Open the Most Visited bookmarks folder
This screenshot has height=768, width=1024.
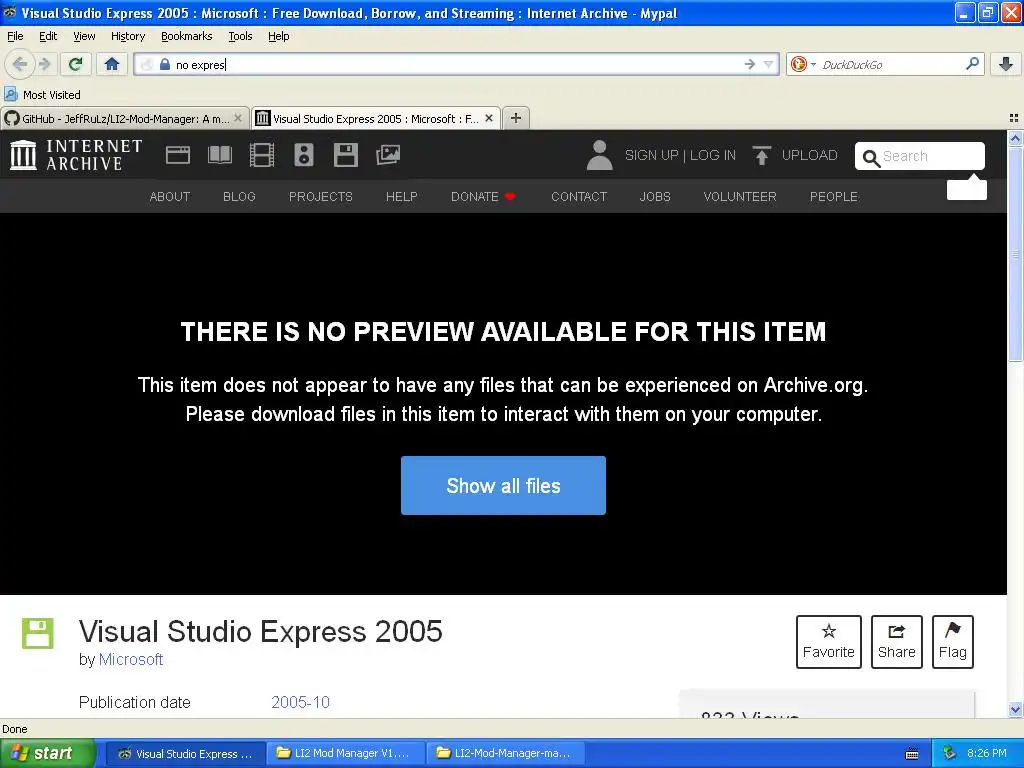click(x=42, y=95)
